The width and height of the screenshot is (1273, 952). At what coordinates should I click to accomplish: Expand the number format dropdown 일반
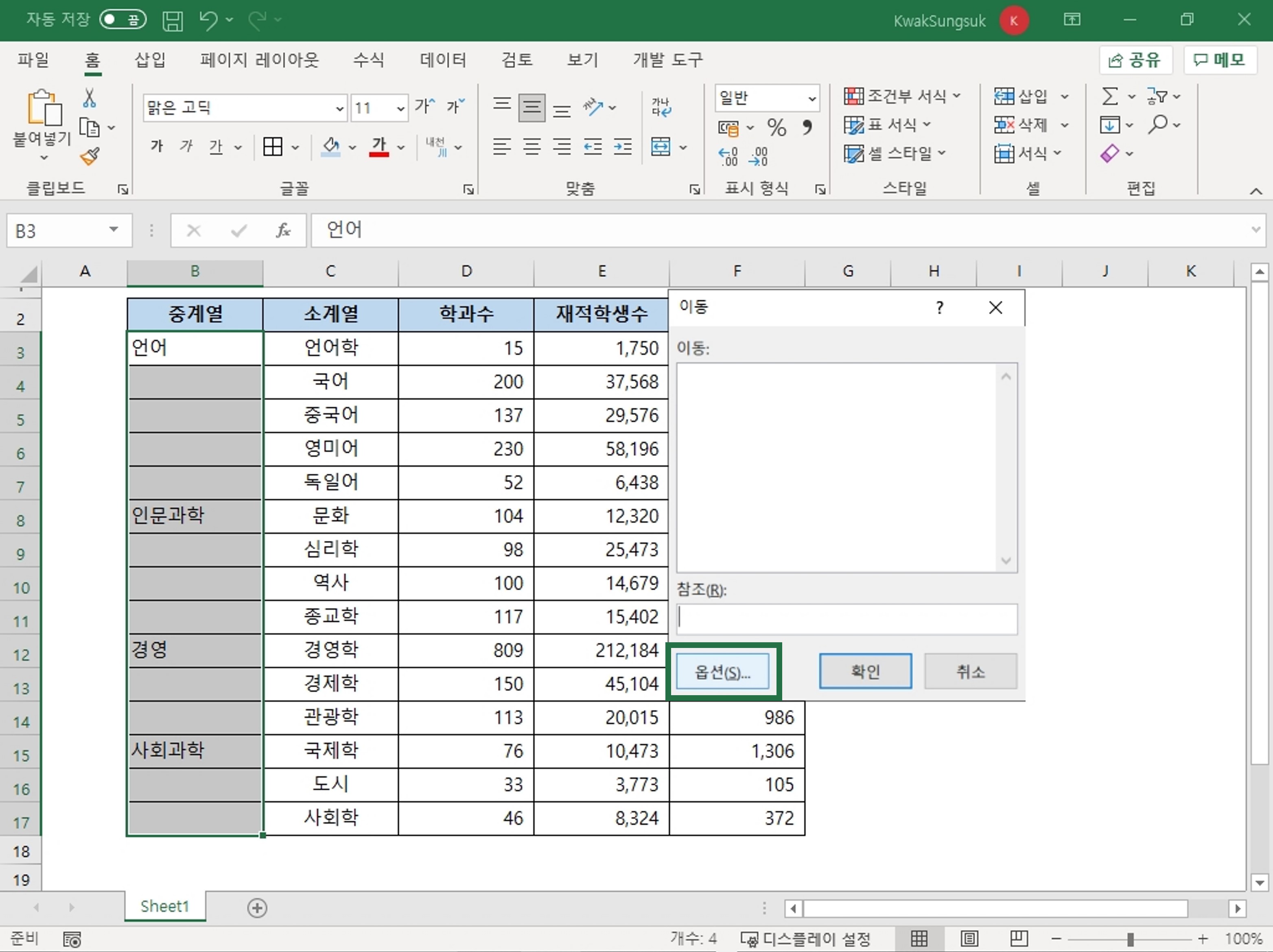click(x=811, y=98)
